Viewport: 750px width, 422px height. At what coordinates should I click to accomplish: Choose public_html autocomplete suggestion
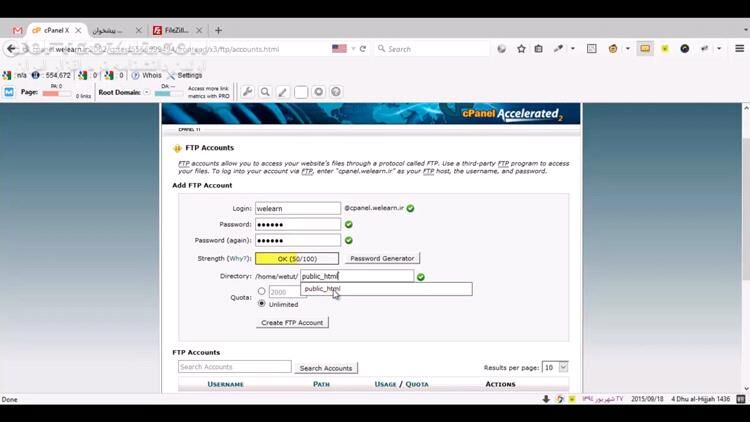tap(323, 289)
